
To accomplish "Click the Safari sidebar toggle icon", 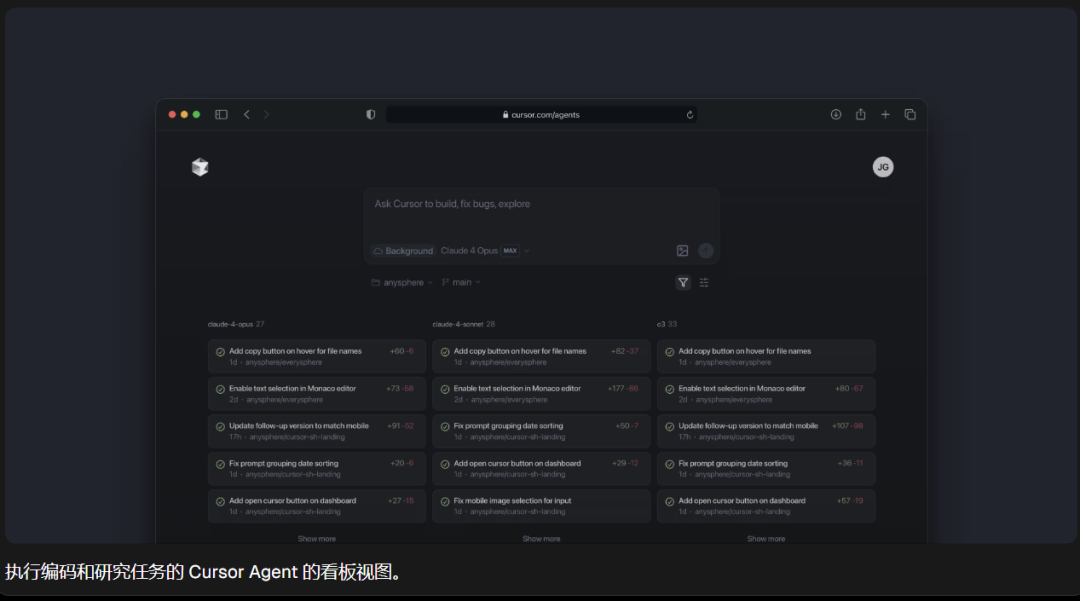I will click(221, 114).
